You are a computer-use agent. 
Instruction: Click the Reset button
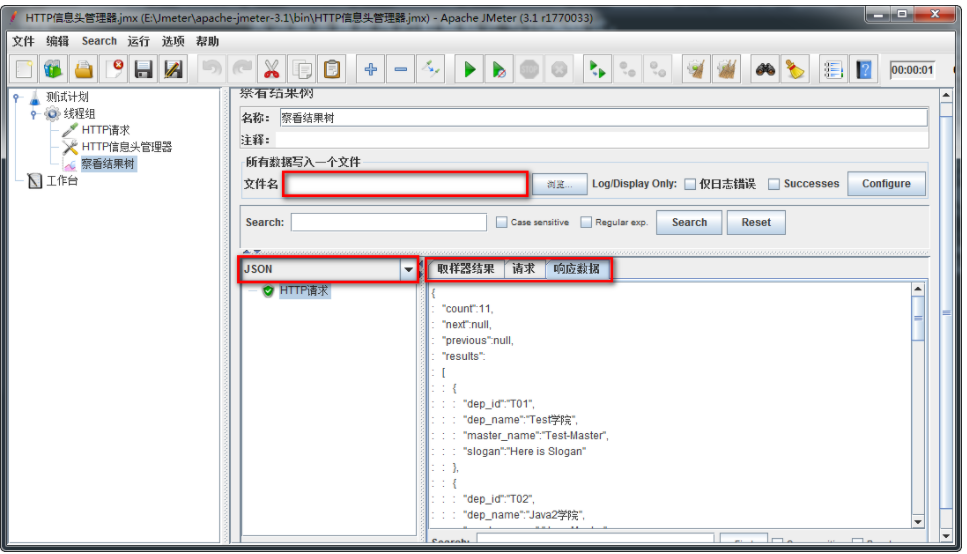click(x=756, y=222)
